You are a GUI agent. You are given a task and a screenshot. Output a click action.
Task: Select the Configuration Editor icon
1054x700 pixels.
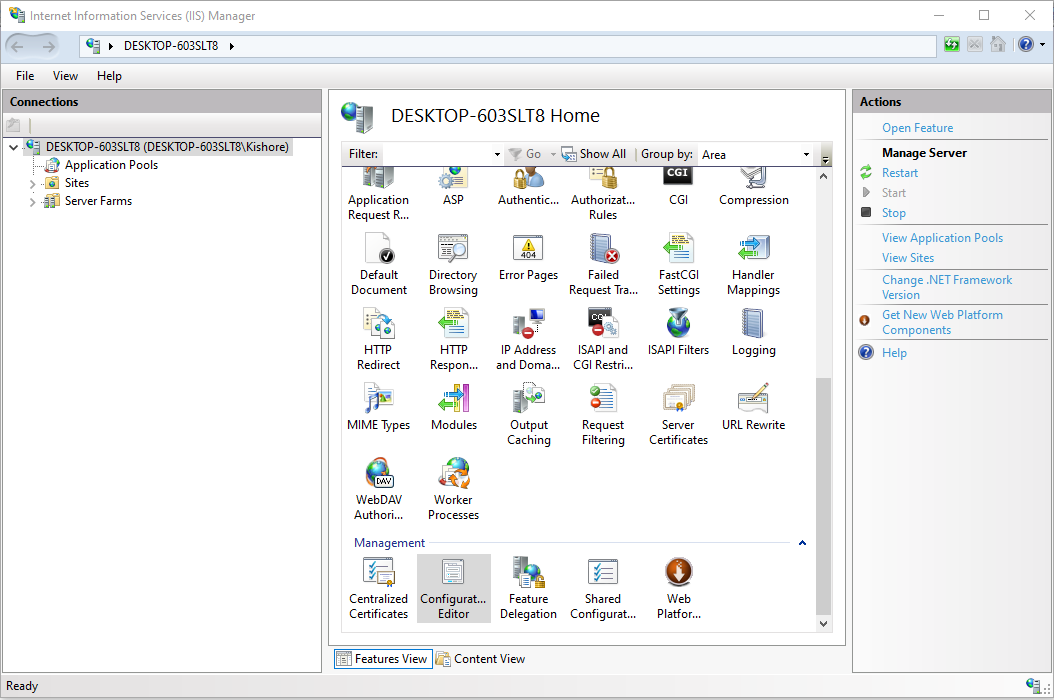point(454,588)
